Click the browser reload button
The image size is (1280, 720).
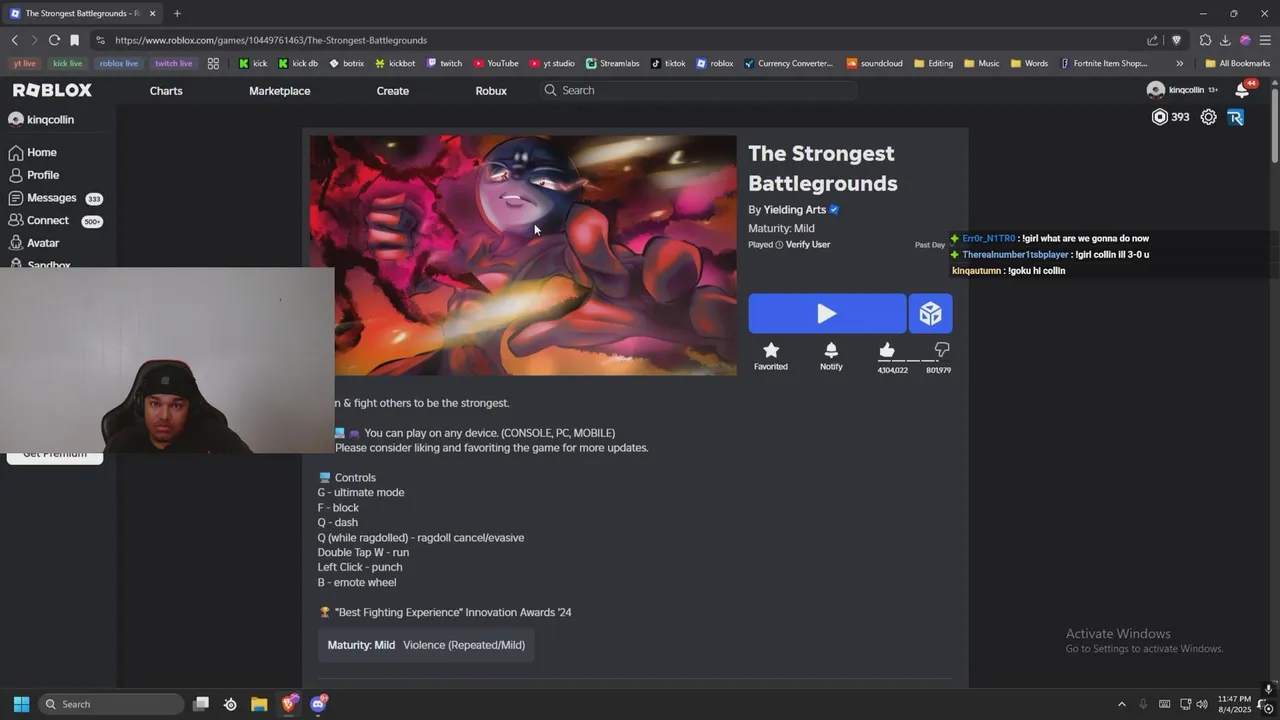pyautogui.click(x=54, y=40)
